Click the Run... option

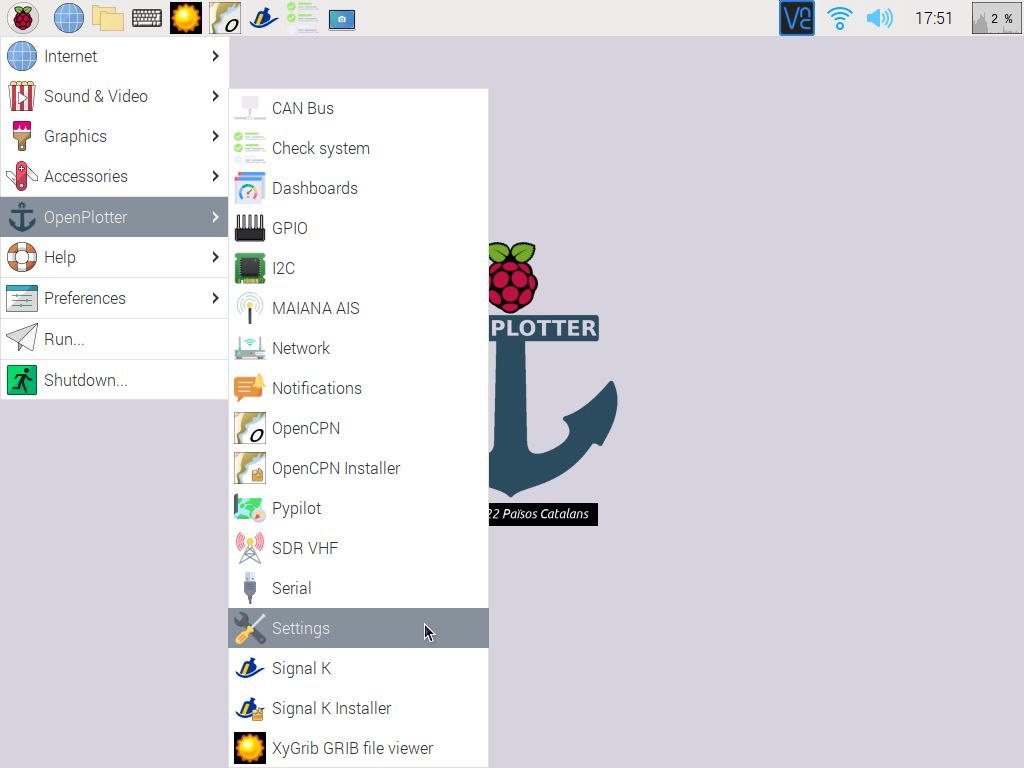coord(62,339)
